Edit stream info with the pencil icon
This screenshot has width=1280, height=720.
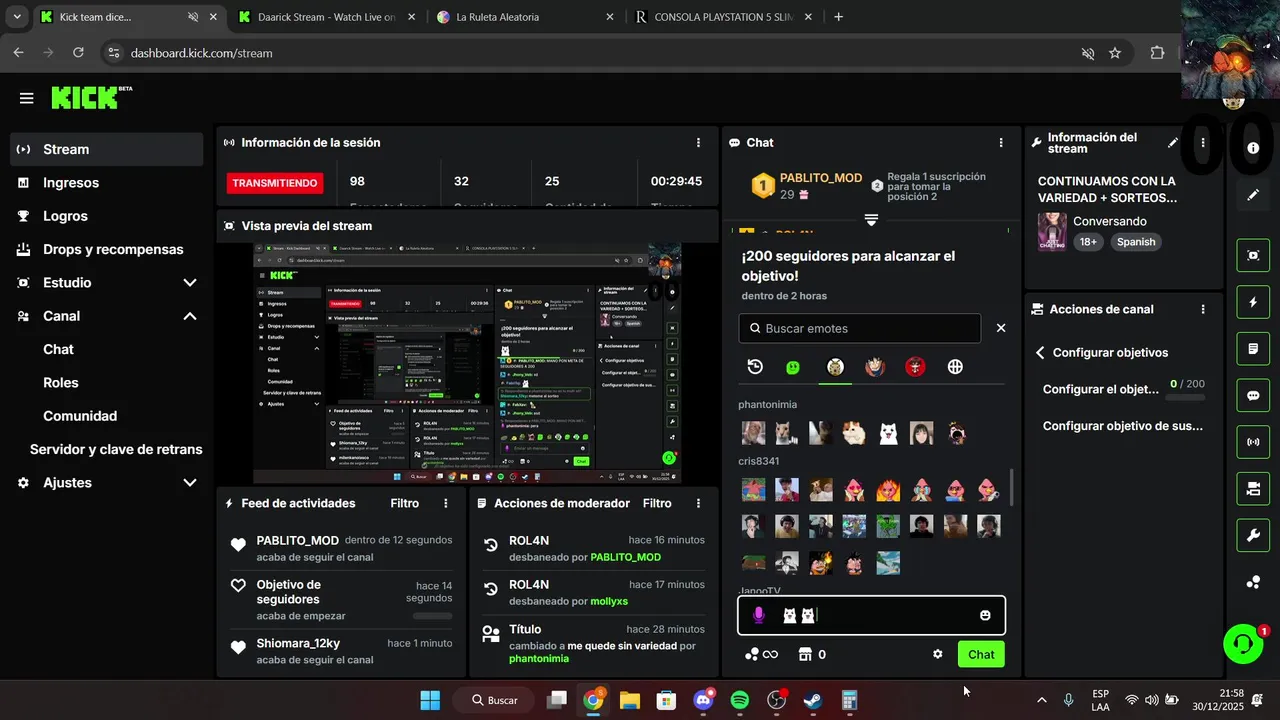[1173, 143]
